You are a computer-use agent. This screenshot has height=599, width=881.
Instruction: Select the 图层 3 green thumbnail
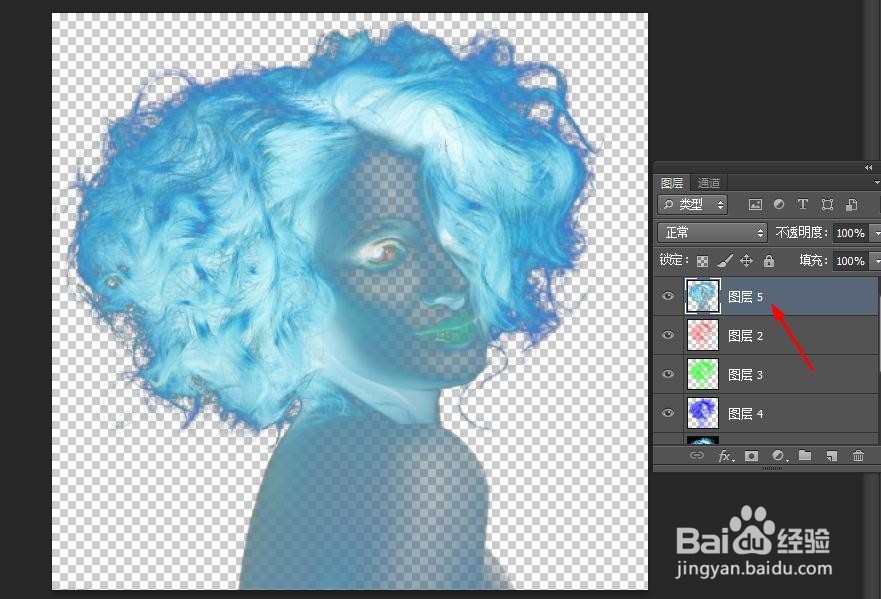pos(702,374)
